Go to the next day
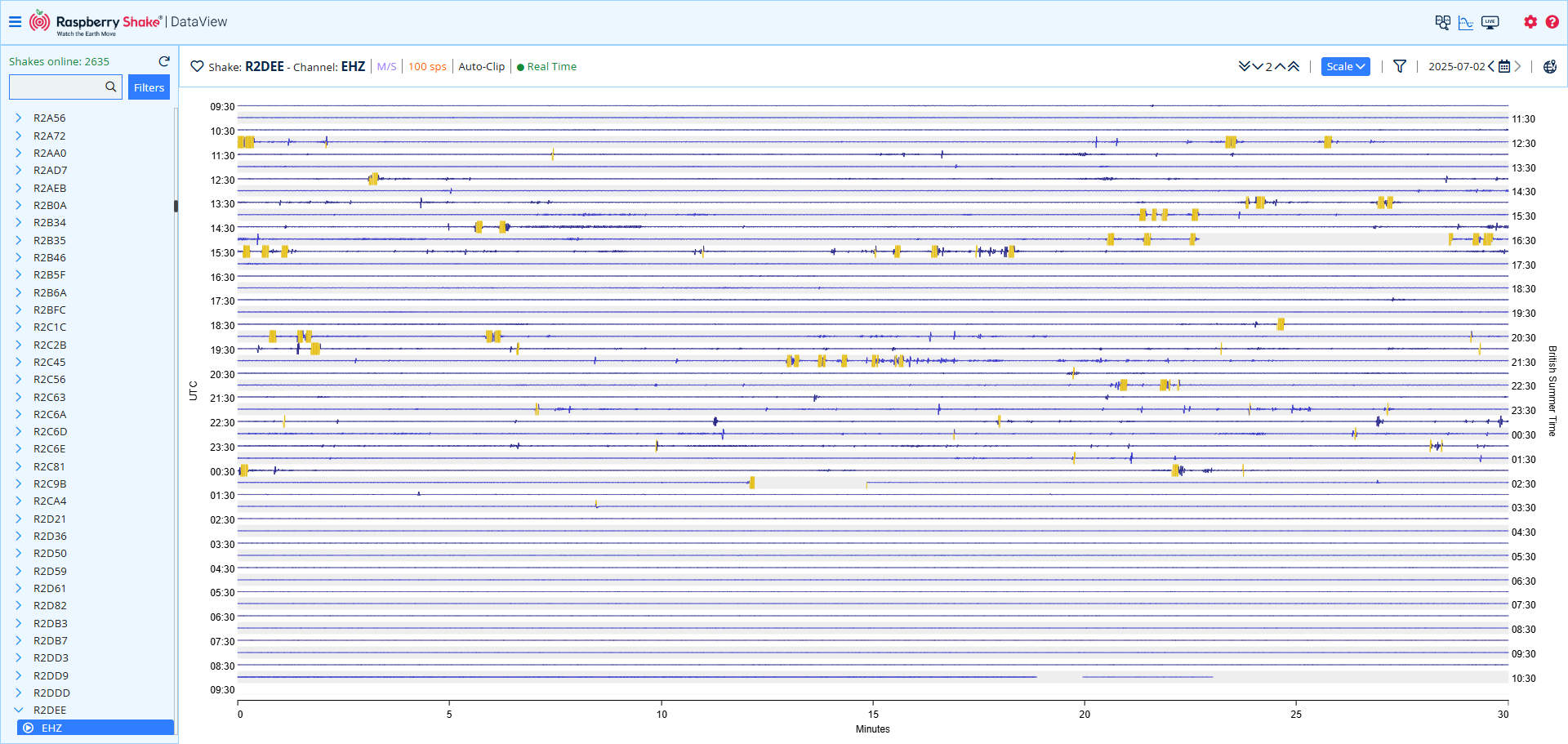 tap(1517, 66)
